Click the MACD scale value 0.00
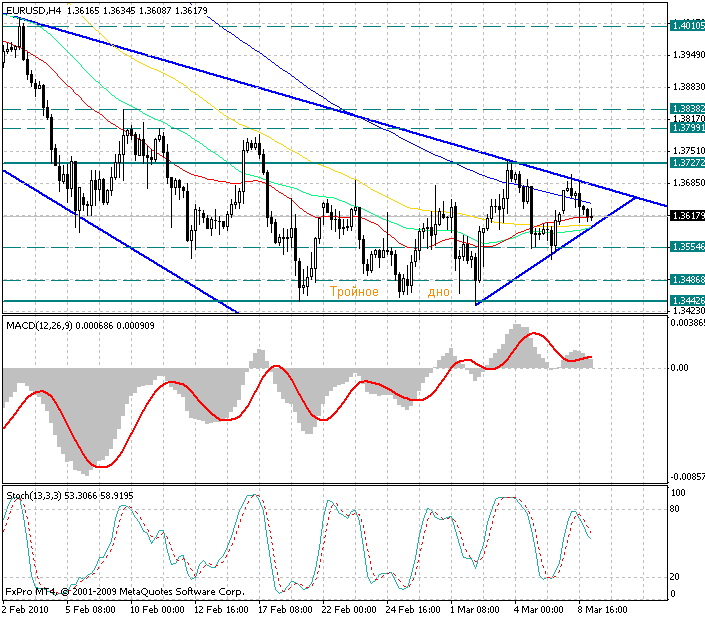The height and width of the screenshot is (617, 705). 679,368
